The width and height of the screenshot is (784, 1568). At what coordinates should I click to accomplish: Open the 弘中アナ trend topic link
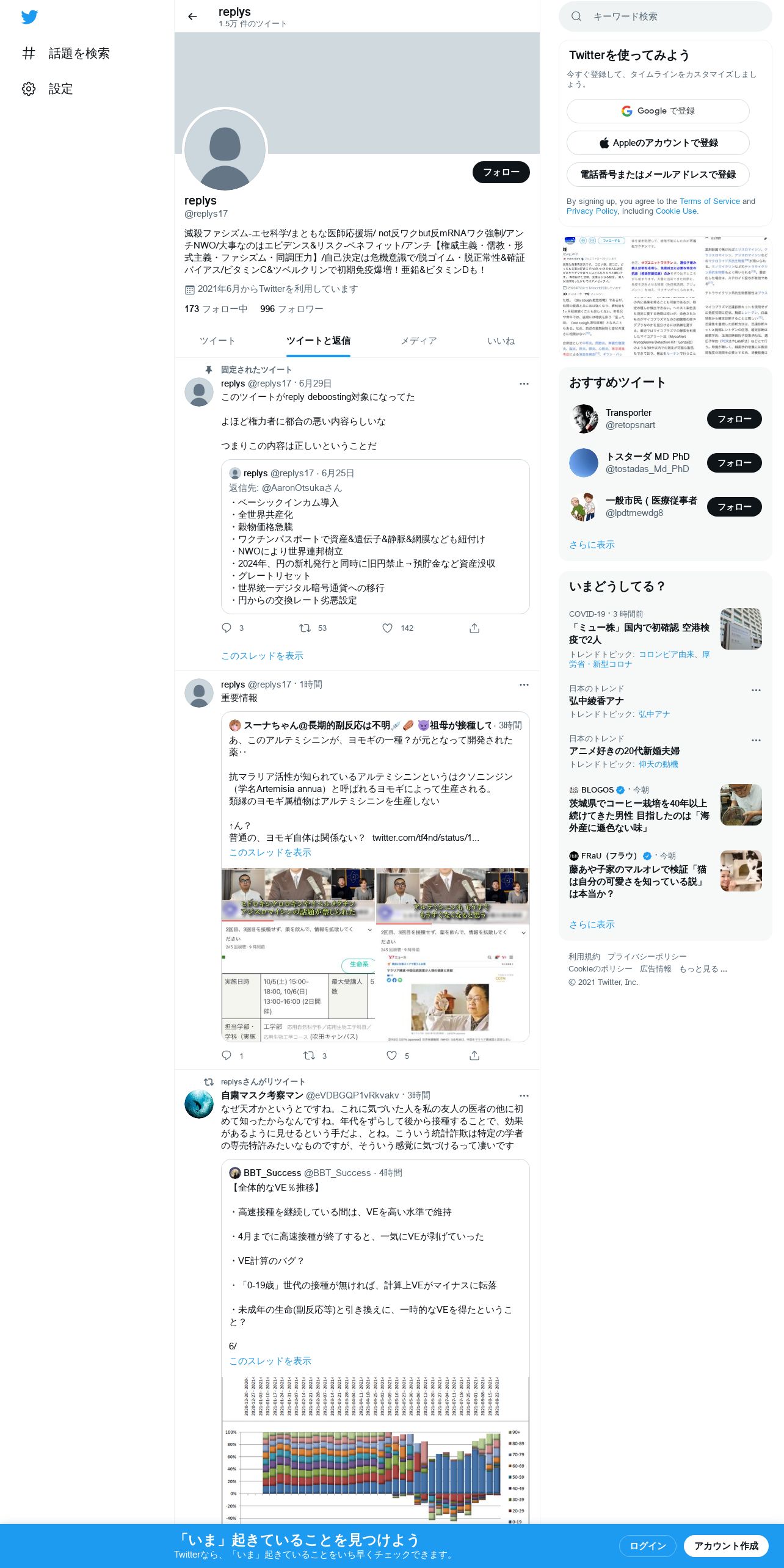click(x=654, y=714)
